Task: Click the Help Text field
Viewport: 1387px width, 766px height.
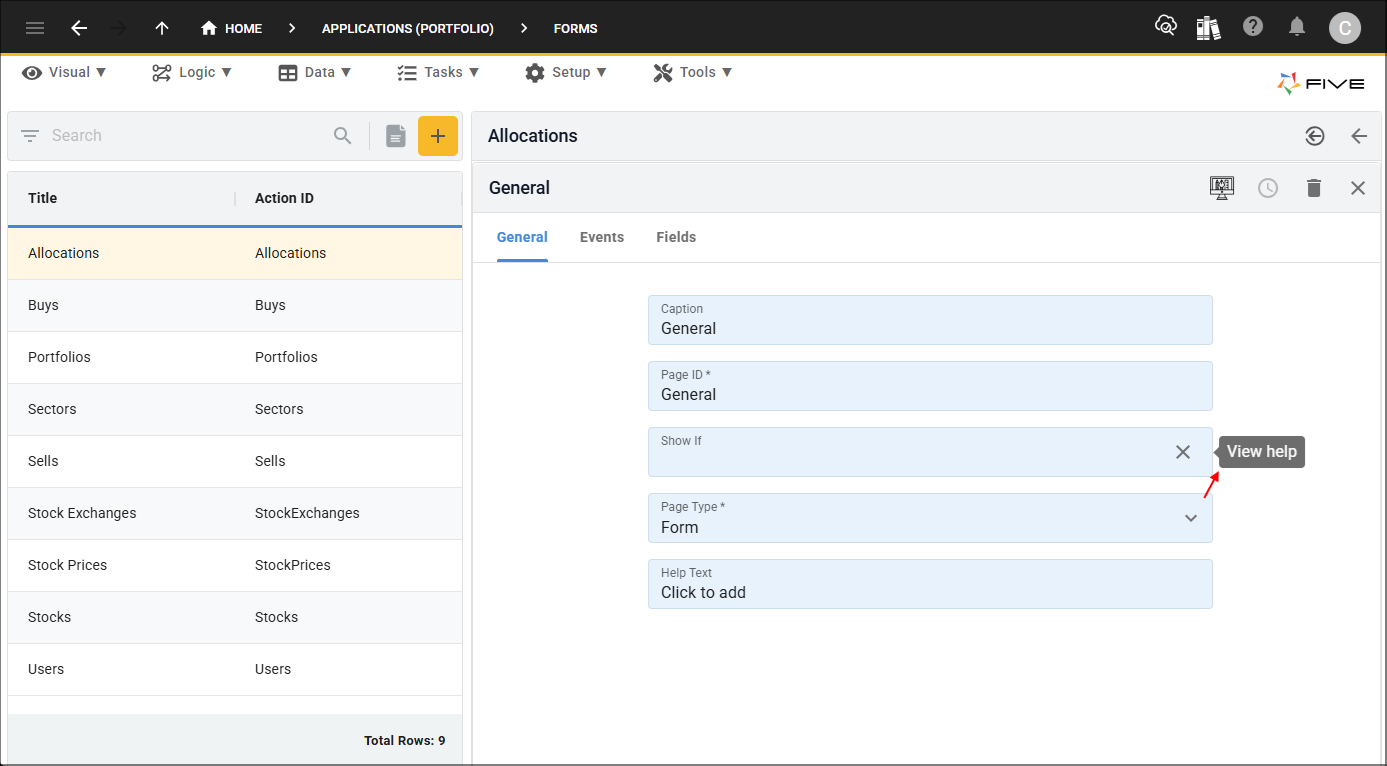Action: [x=929, y=584]
